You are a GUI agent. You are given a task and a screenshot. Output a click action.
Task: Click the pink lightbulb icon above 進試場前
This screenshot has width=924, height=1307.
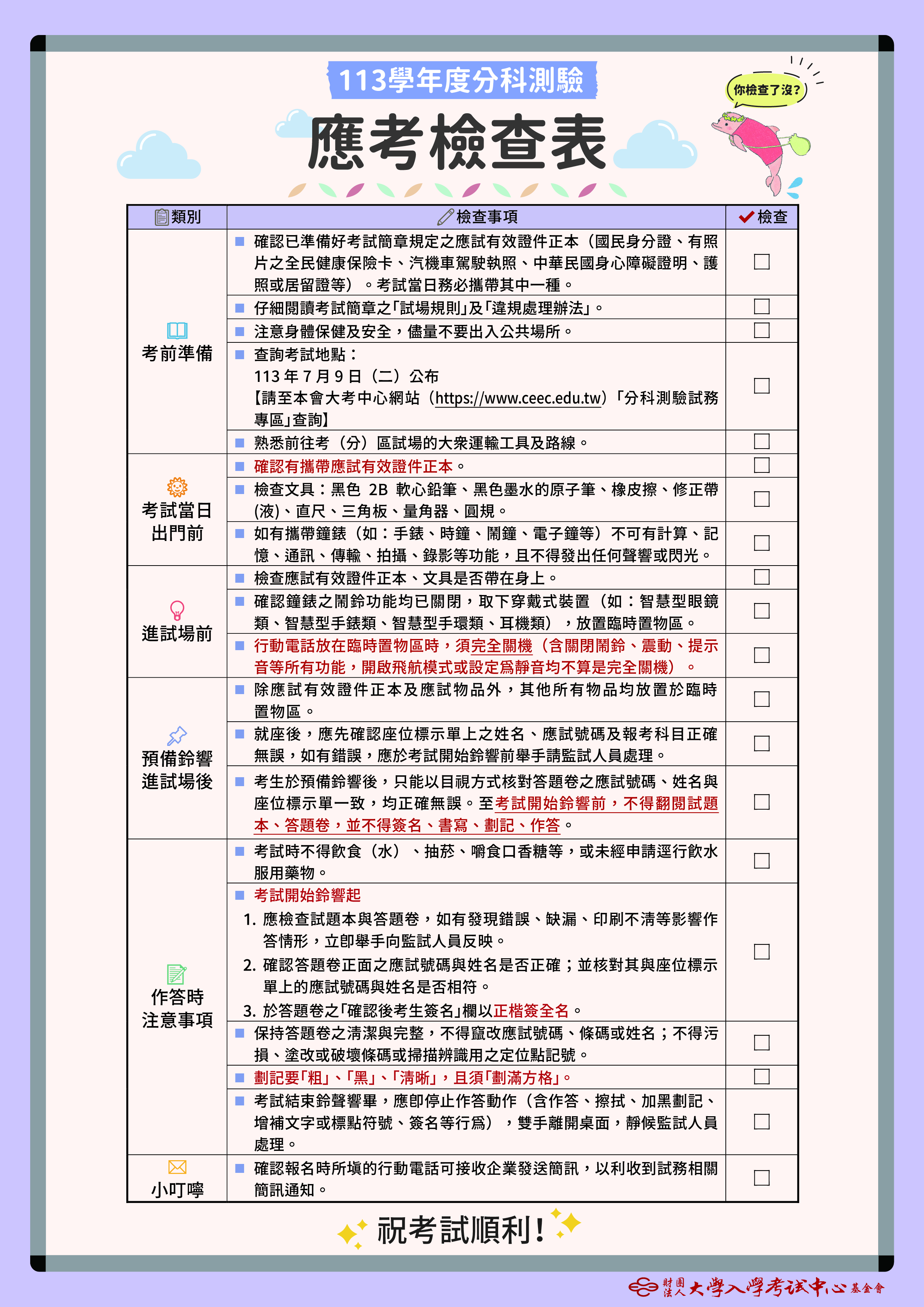[x=177, y=610]
